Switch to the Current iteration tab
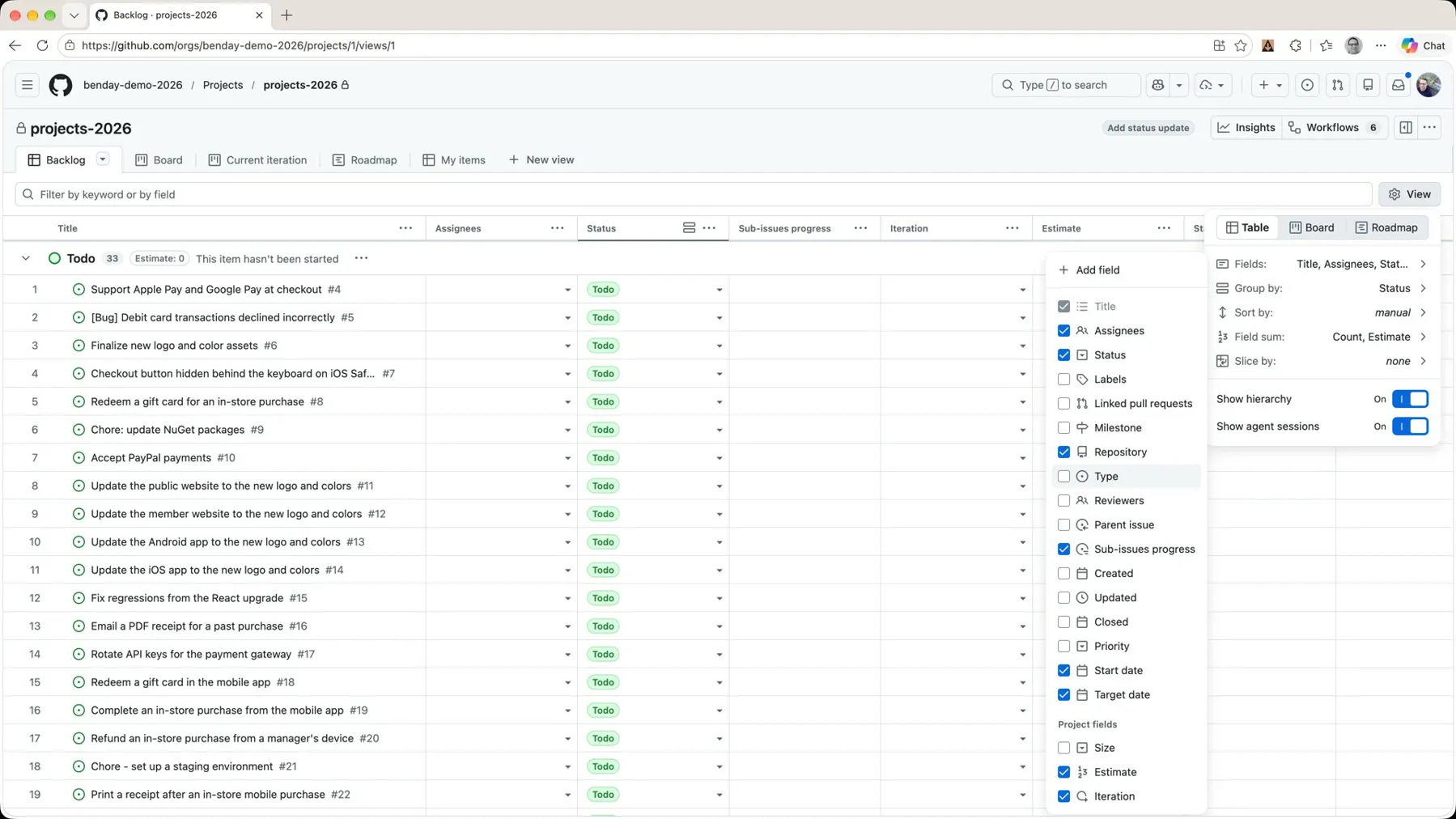The width and height of the screenshot is (1456, 819). point(258,159)
